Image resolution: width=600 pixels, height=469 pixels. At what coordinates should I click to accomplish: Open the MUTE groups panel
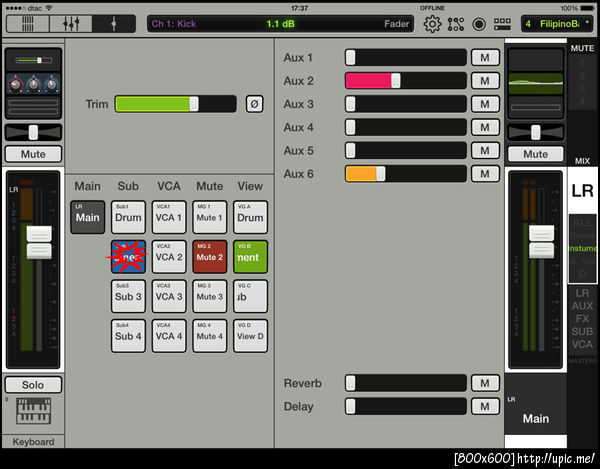582,48
